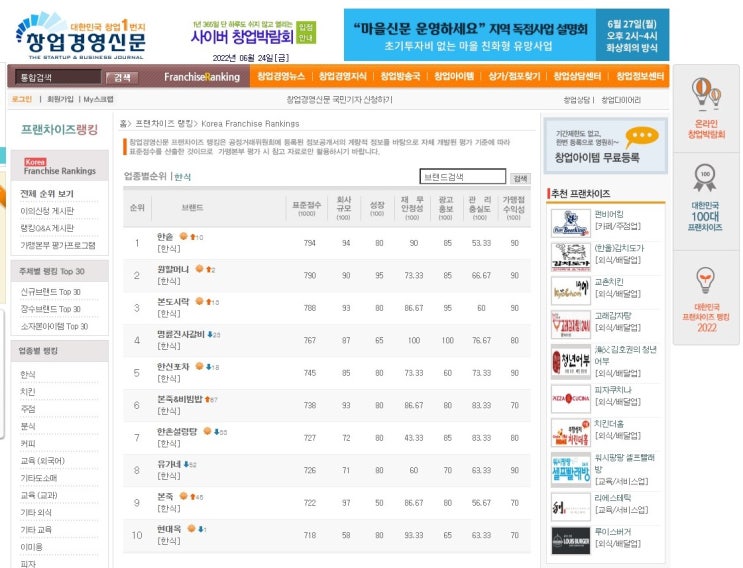Click the 치킨더홈 logo thumbnail
The image size is (743, 568).
coord(571,433)
